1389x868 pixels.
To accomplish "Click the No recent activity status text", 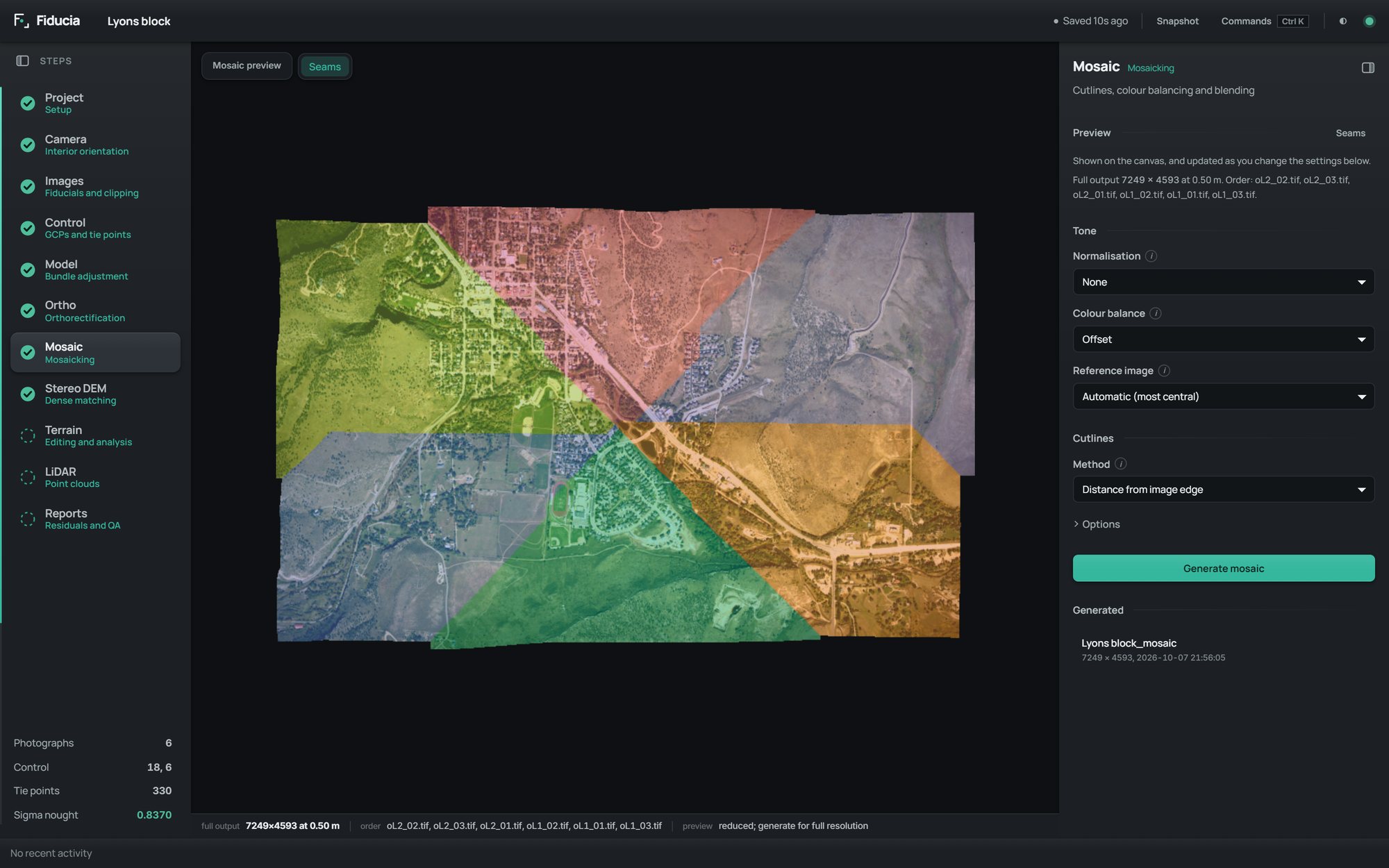I will [51, 853].
